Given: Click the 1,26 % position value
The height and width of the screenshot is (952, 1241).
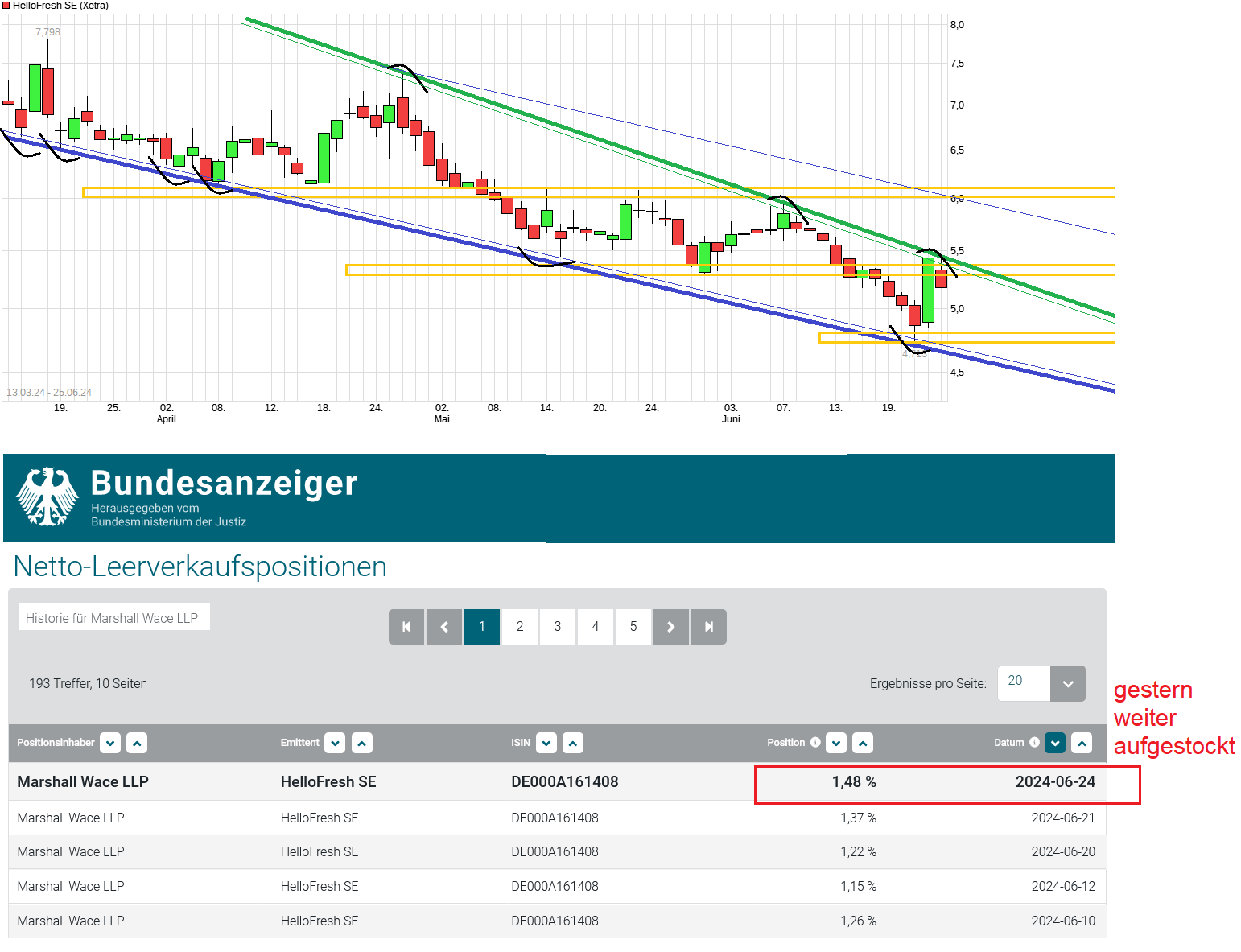Looking at the screenshot, I should 858,921.
